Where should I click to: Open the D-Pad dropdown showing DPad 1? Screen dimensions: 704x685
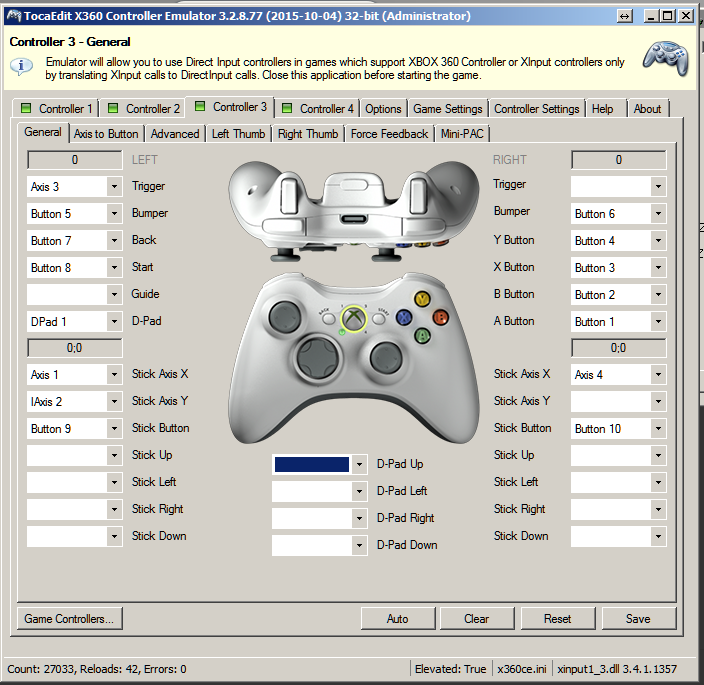pyautogui.click(x=74, y=322)
